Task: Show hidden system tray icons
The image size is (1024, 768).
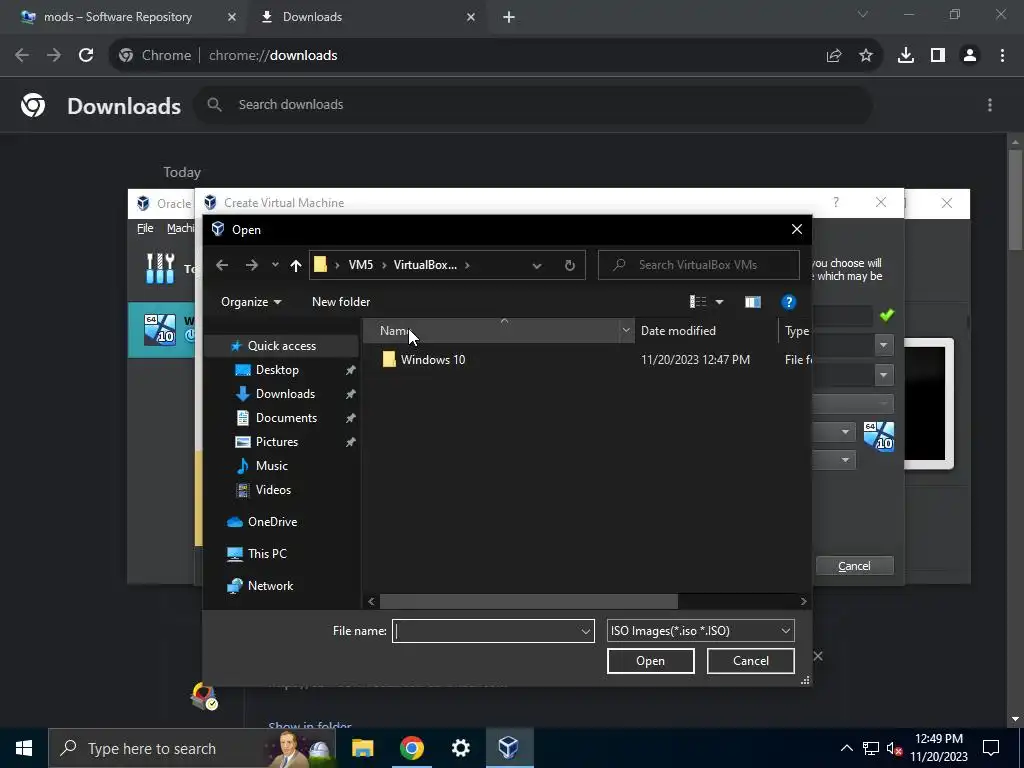Action: [846, 748]
